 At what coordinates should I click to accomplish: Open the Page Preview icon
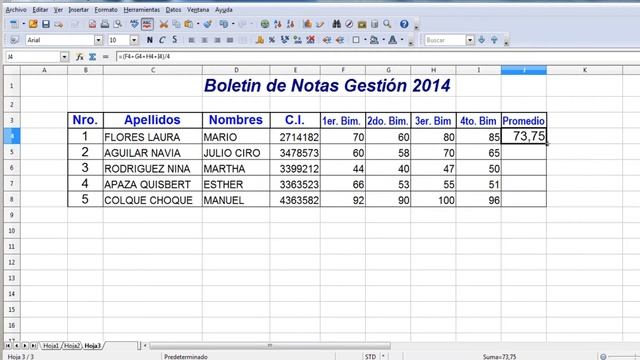(x=118, y=24)
